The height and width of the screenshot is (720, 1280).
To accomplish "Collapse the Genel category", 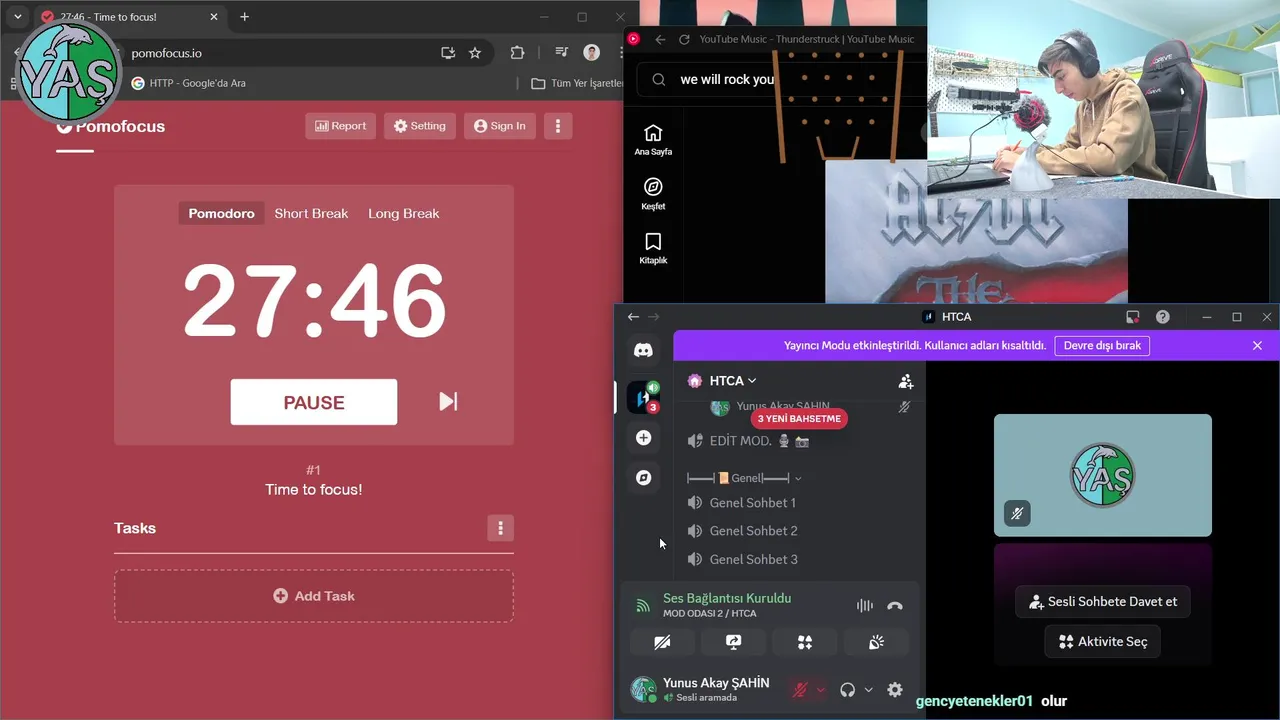I will tap(745, 478).
